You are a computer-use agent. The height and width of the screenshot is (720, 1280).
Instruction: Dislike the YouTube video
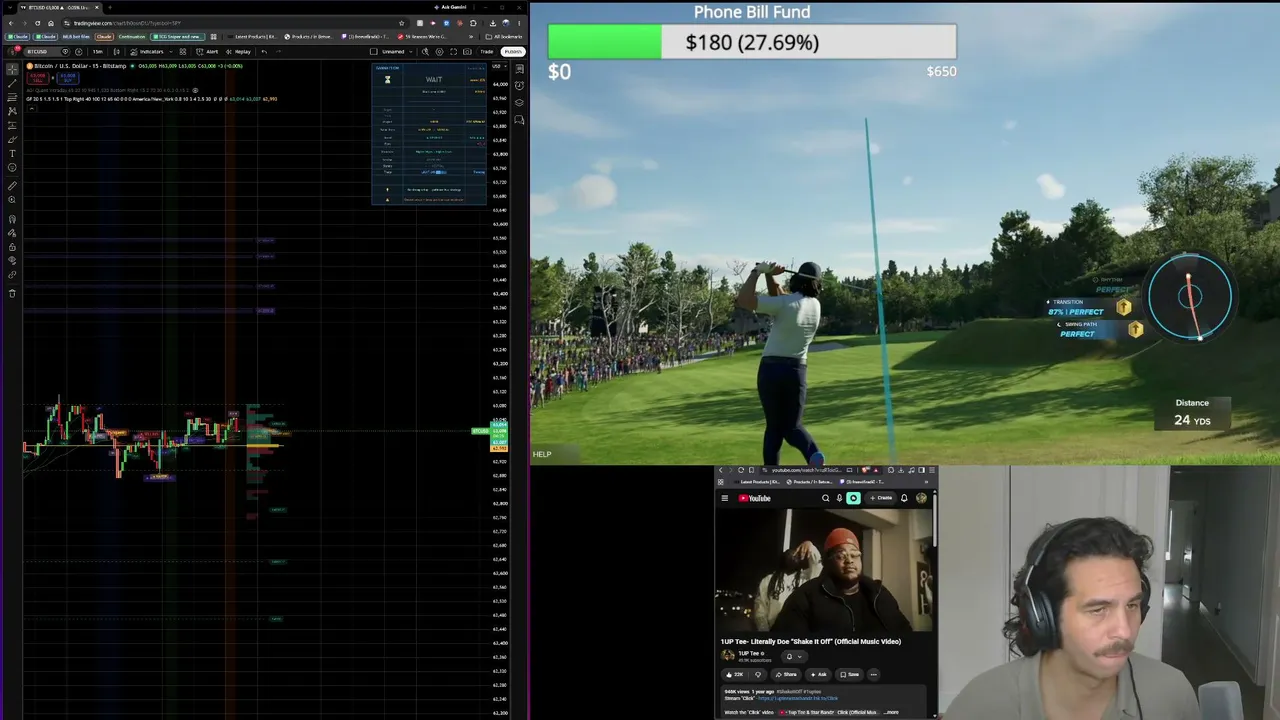(x=758, y=674)
